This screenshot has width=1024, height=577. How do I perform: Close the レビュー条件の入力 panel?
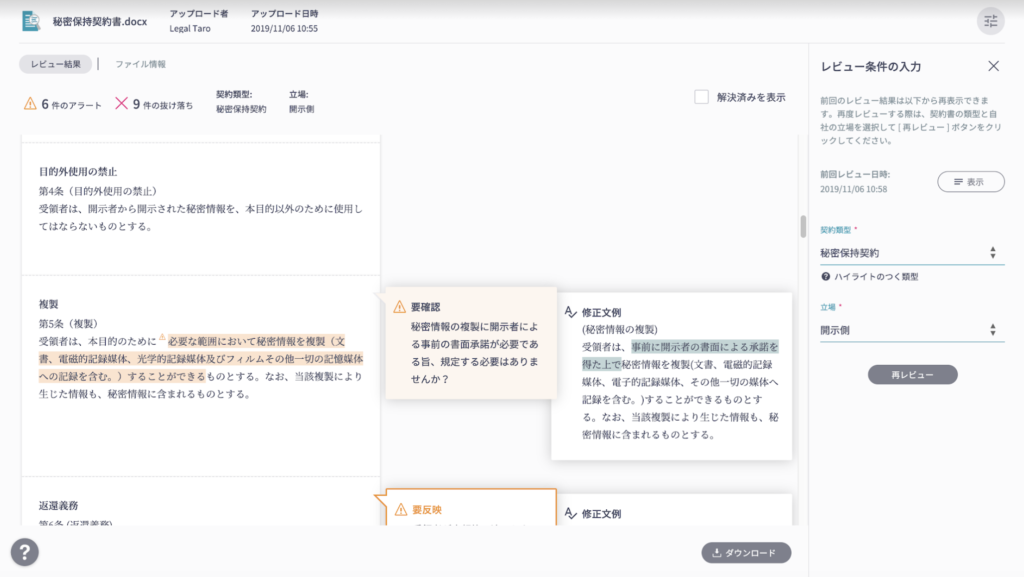(x=993, y=66)
